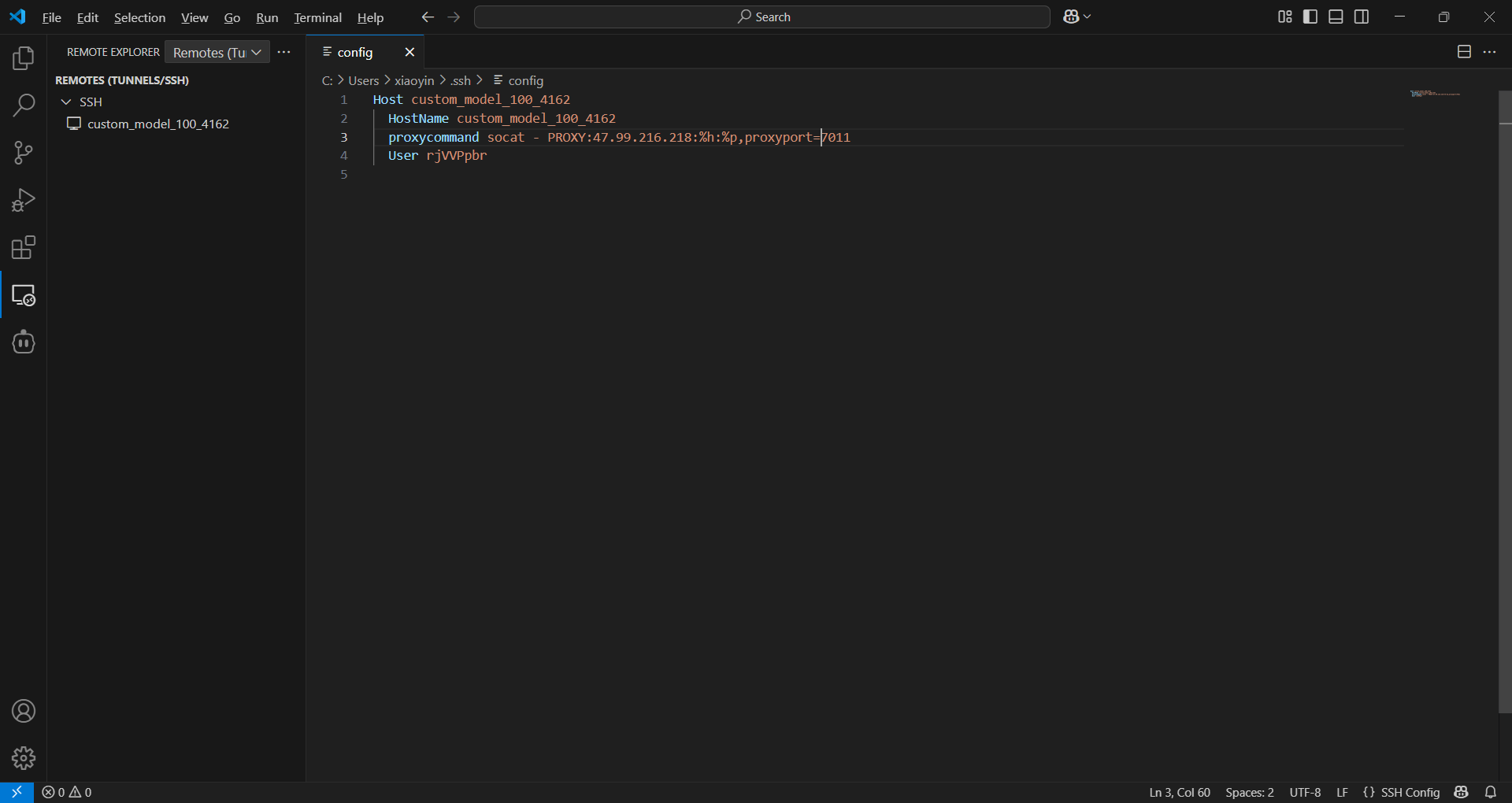Open the Run menu
The height and width of the screenshot is (803, 1512).
coord(267,17)
